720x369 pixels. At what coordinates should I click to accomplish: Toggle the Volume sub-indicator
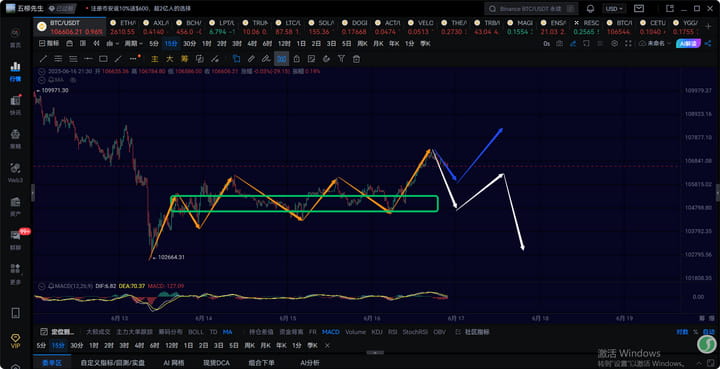point(355,332)
